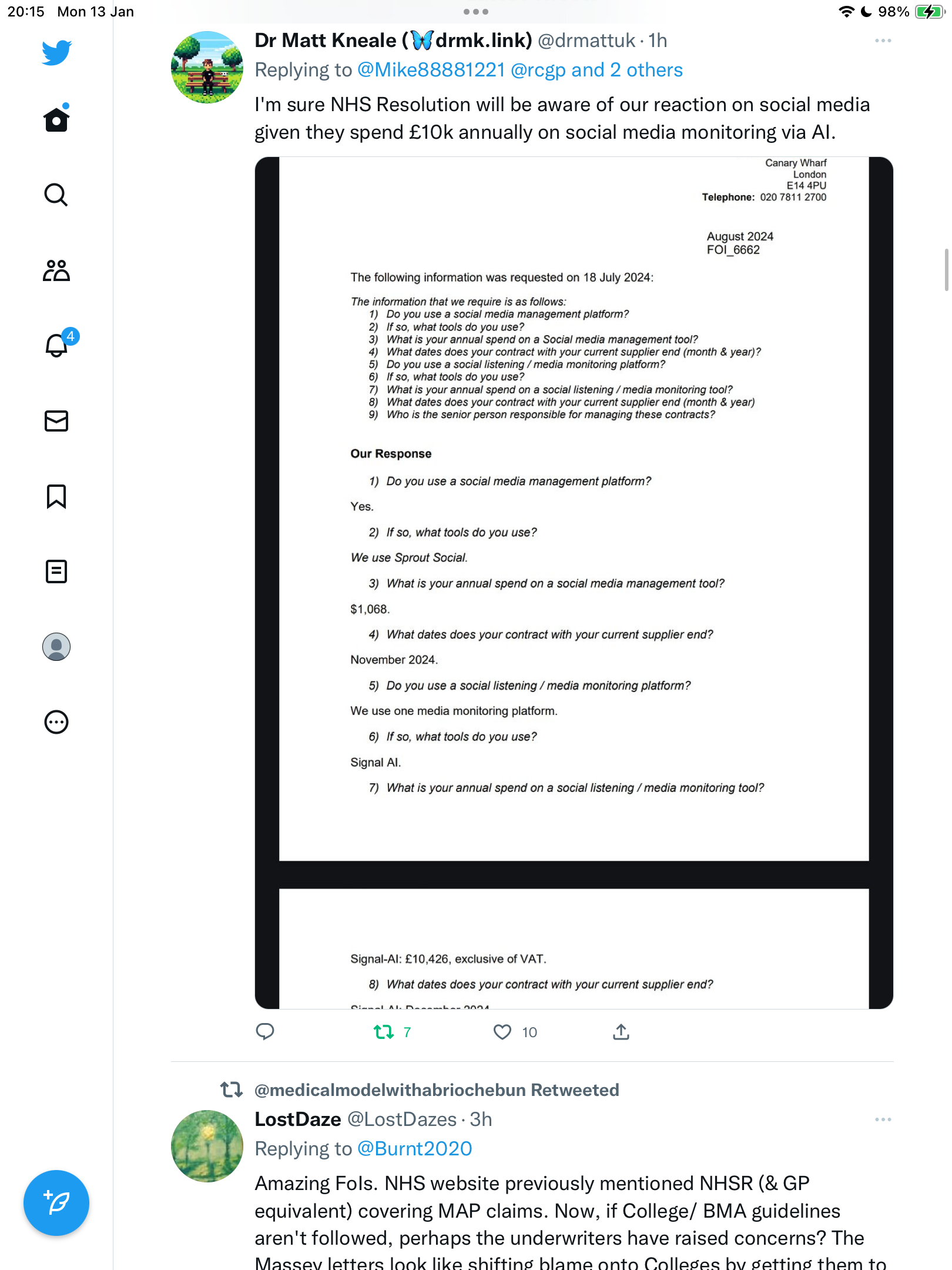The height and width of the screenshot is (1270, 952).
Task: Like Dr Matt Kneale's tweet
Action: pyautogui.click(x=515, y=1032)
